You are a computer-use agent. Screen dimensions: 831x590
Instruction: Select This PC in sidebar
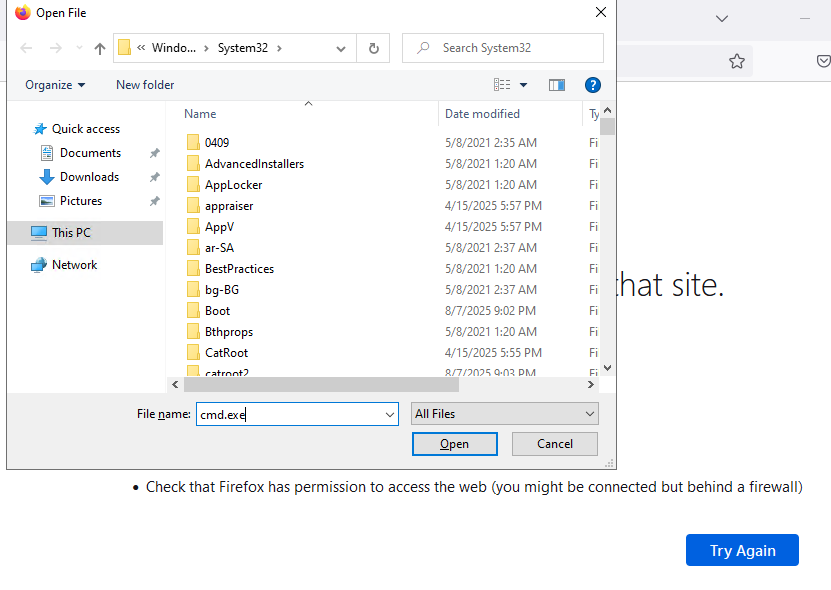tap(85, 233)
